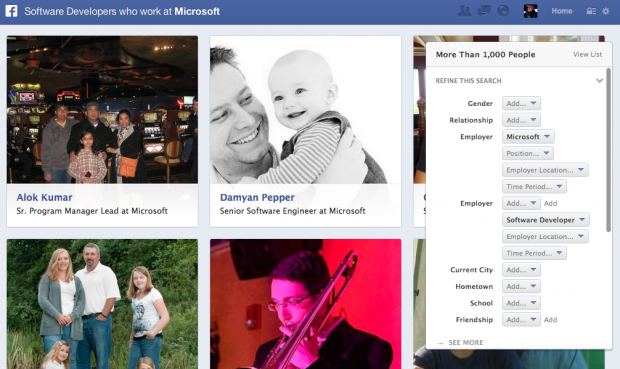Collapse the Refine This Search section
Screen dimensions: 620x369
[599, 81]
